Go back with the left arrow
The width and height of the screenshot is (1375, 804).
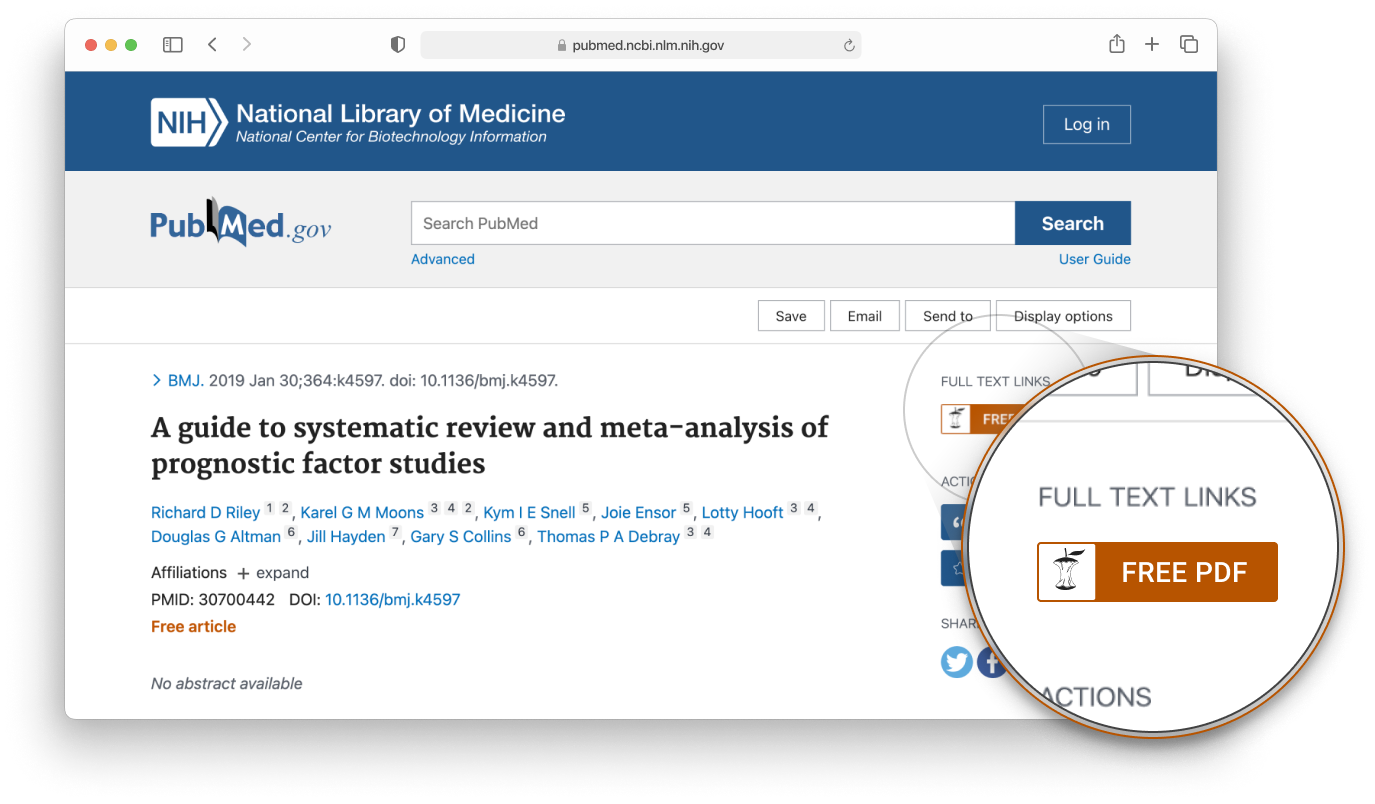click(x=212, y=45)
